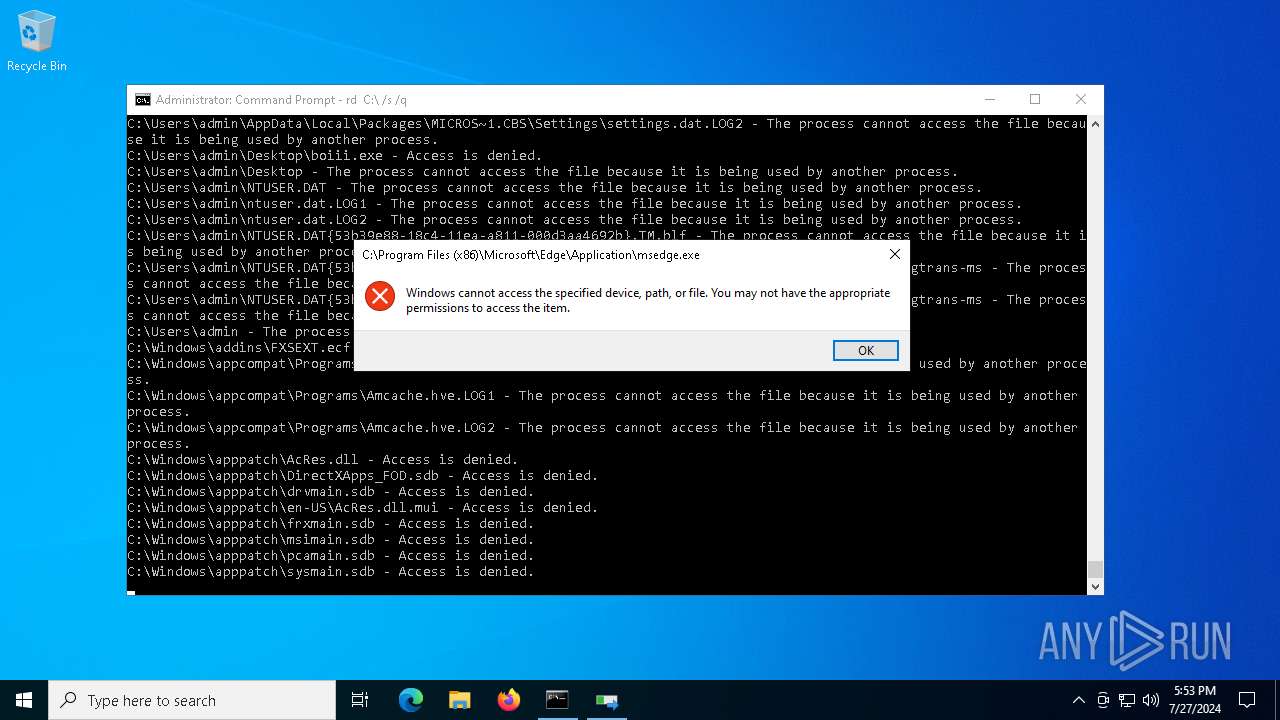The width and height of the screenshot is (1280, 720).
Task: Focus the Type here to search box
Action: (x=192, y=700)
